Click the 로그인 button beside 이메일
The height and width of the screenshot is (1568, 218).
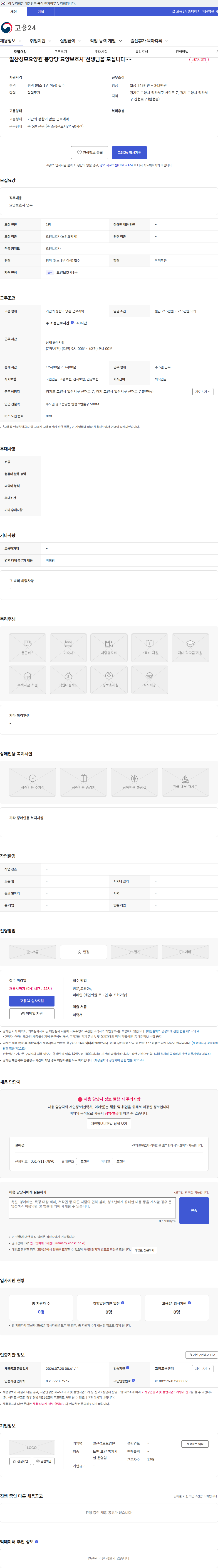pyautogui.click(x=121, y=1161)
